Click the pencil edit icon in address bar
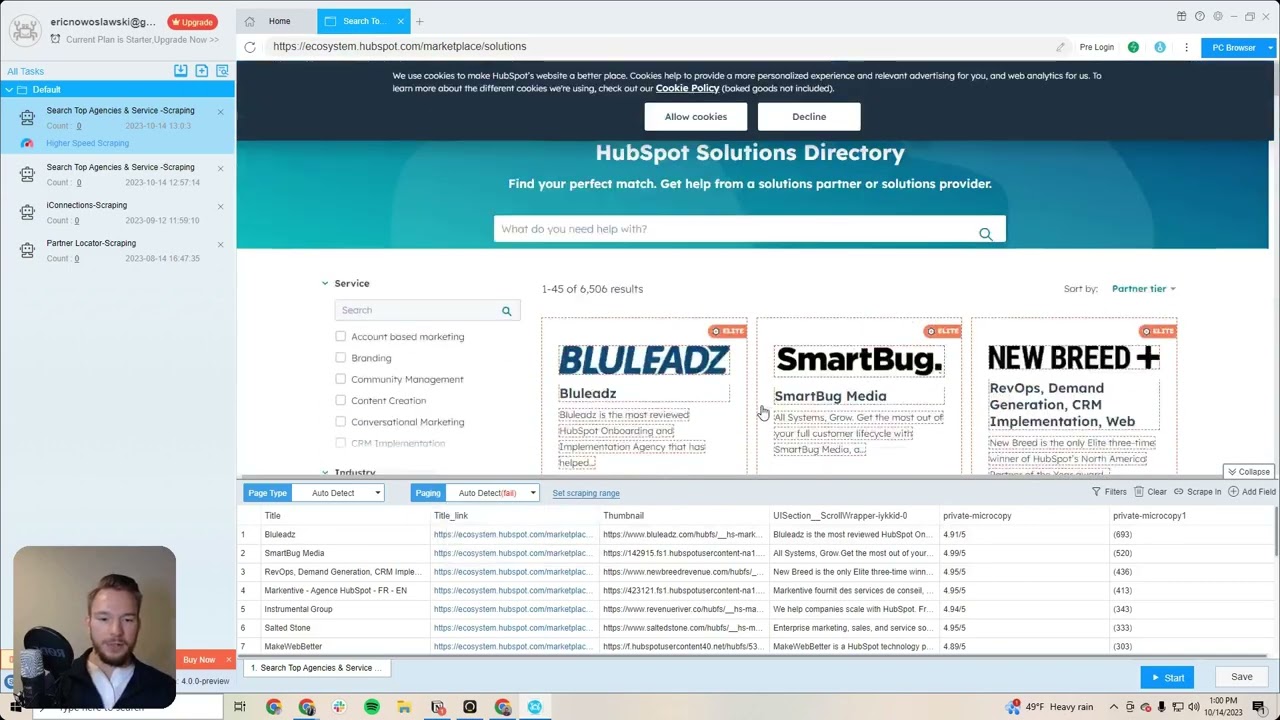 tap(1060, 47)
